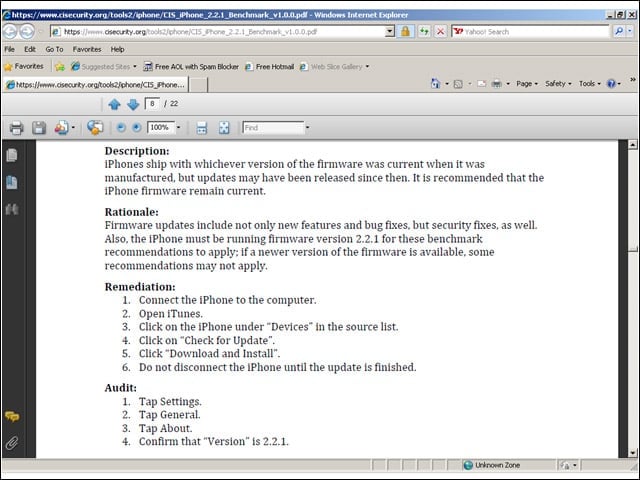Show the Bookmarks panel
Screen dimensions: 640x480
(x=12, y=182)
